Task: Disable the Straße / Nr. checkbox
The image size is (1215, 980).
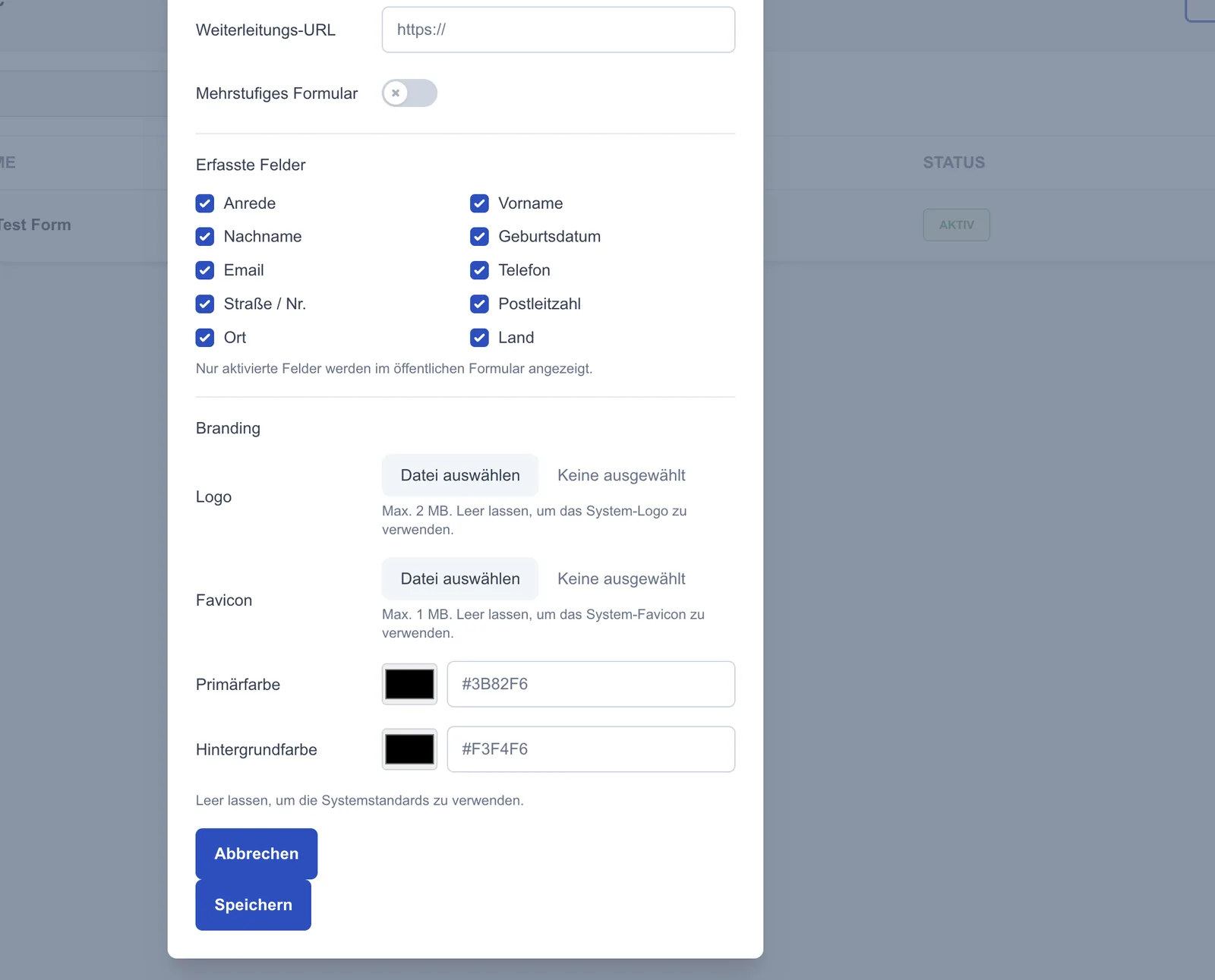Action: click(205, 304)
